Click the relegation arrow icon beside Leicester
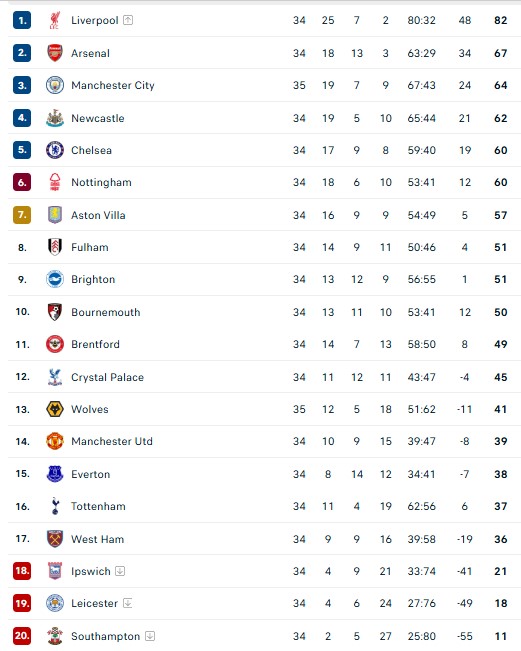521x651 pixels. 127,603
